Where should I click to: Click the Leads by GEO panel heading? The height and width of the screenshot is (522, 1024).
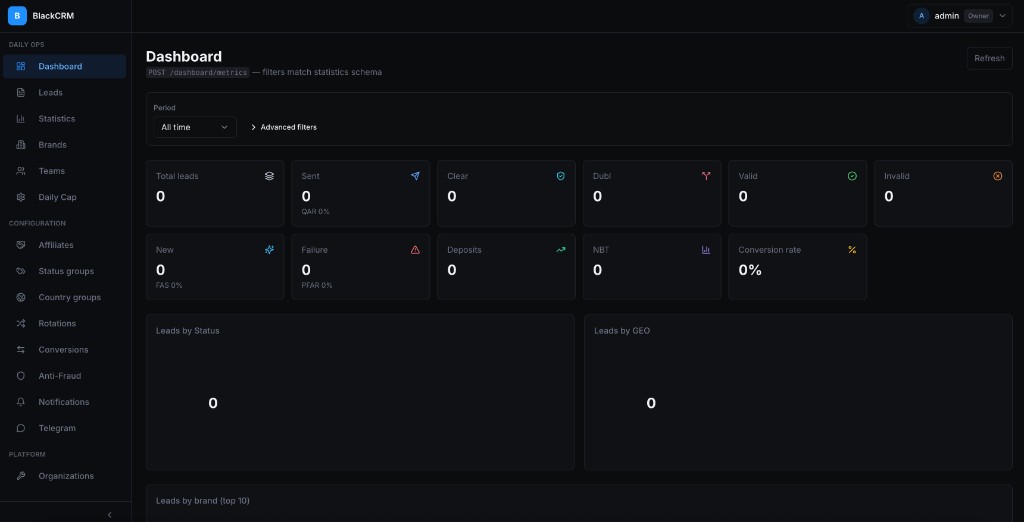point(622,331)
